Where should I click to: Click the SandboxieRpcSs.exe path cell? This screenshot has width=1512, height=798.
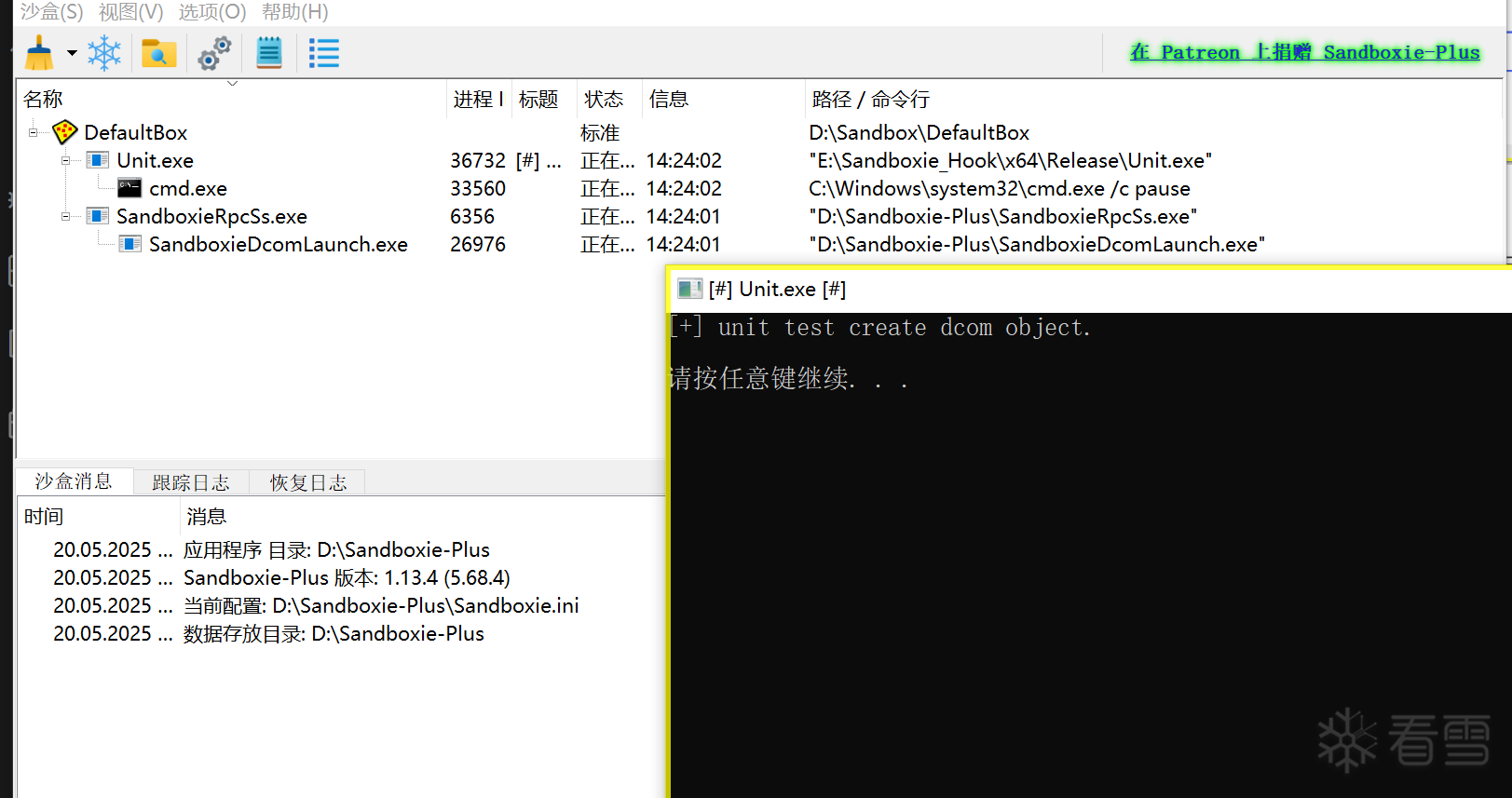point(1003,216)
